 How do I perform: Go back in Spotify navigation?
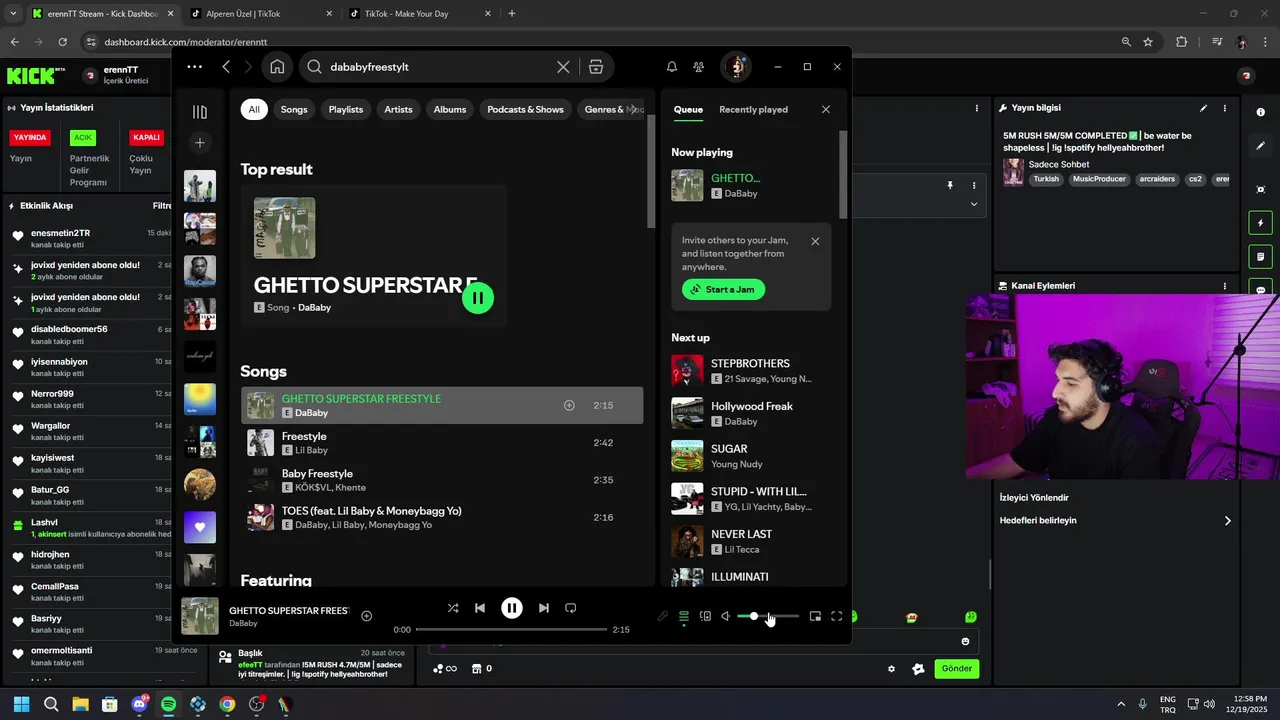tap(226, 67)
